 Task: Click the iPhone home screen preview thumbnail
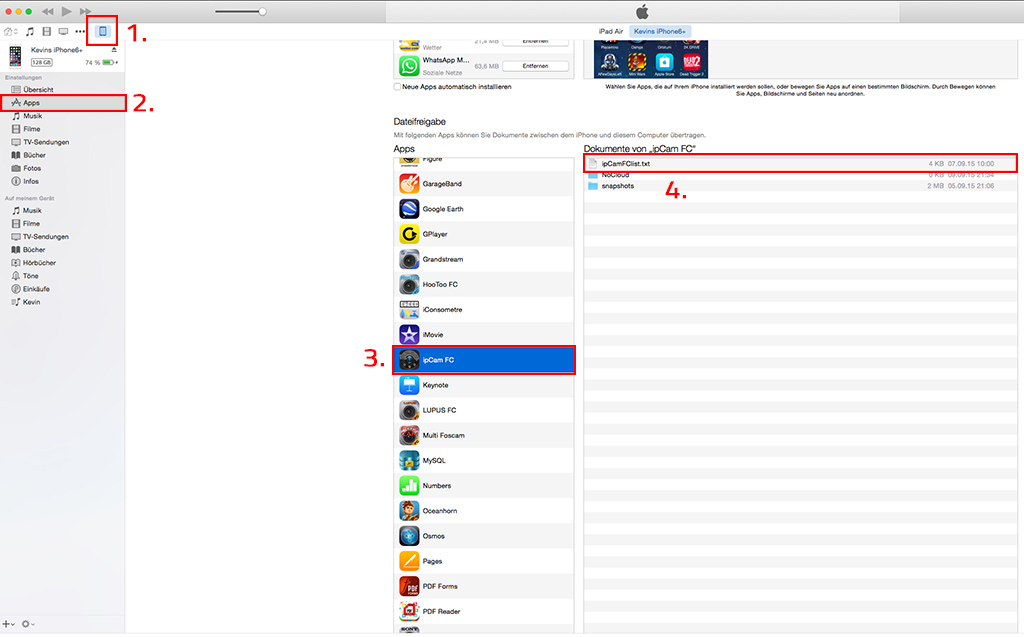[x=650, y=59]
